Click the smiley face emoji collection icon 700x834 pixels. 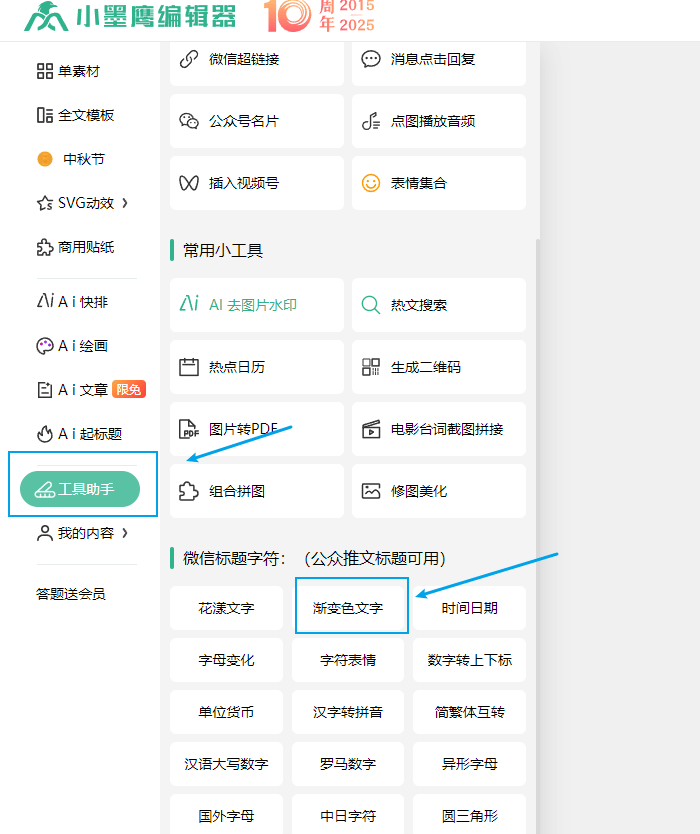tap(371, 183)
